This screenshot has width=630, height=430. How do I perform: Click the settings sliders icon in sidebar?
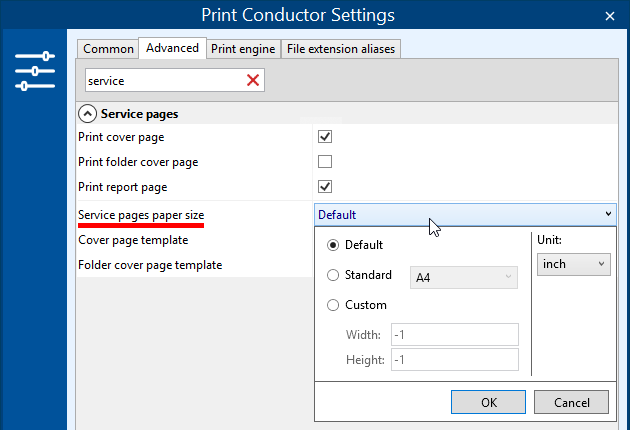click(x=35, y=71)
